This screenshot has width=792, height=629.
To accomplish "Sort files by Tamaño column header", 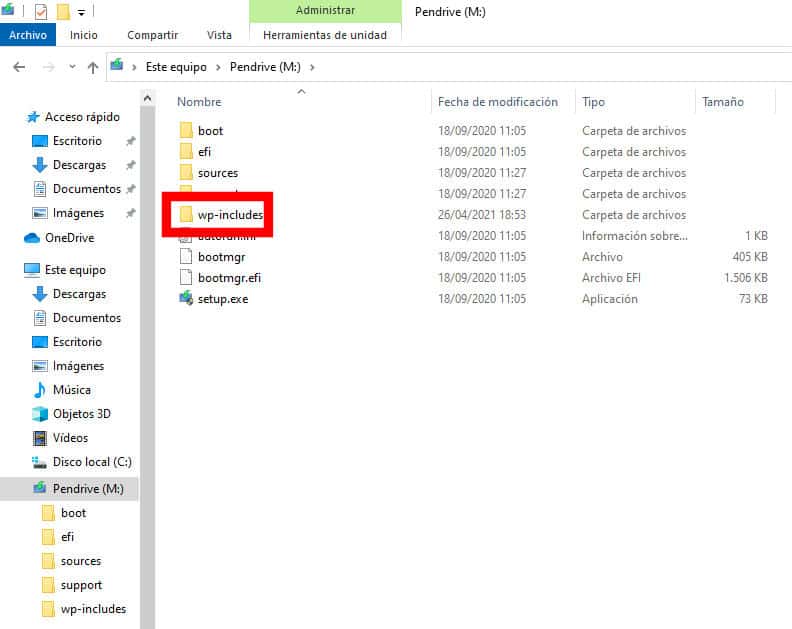I will pos(722,102).
